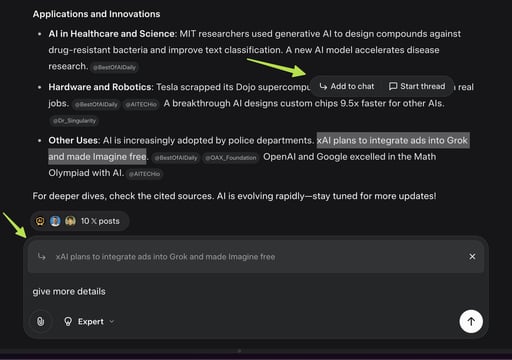The image size is (512, 360).
Task: Click the Add to chat popup button
Action: click(347, 86)
